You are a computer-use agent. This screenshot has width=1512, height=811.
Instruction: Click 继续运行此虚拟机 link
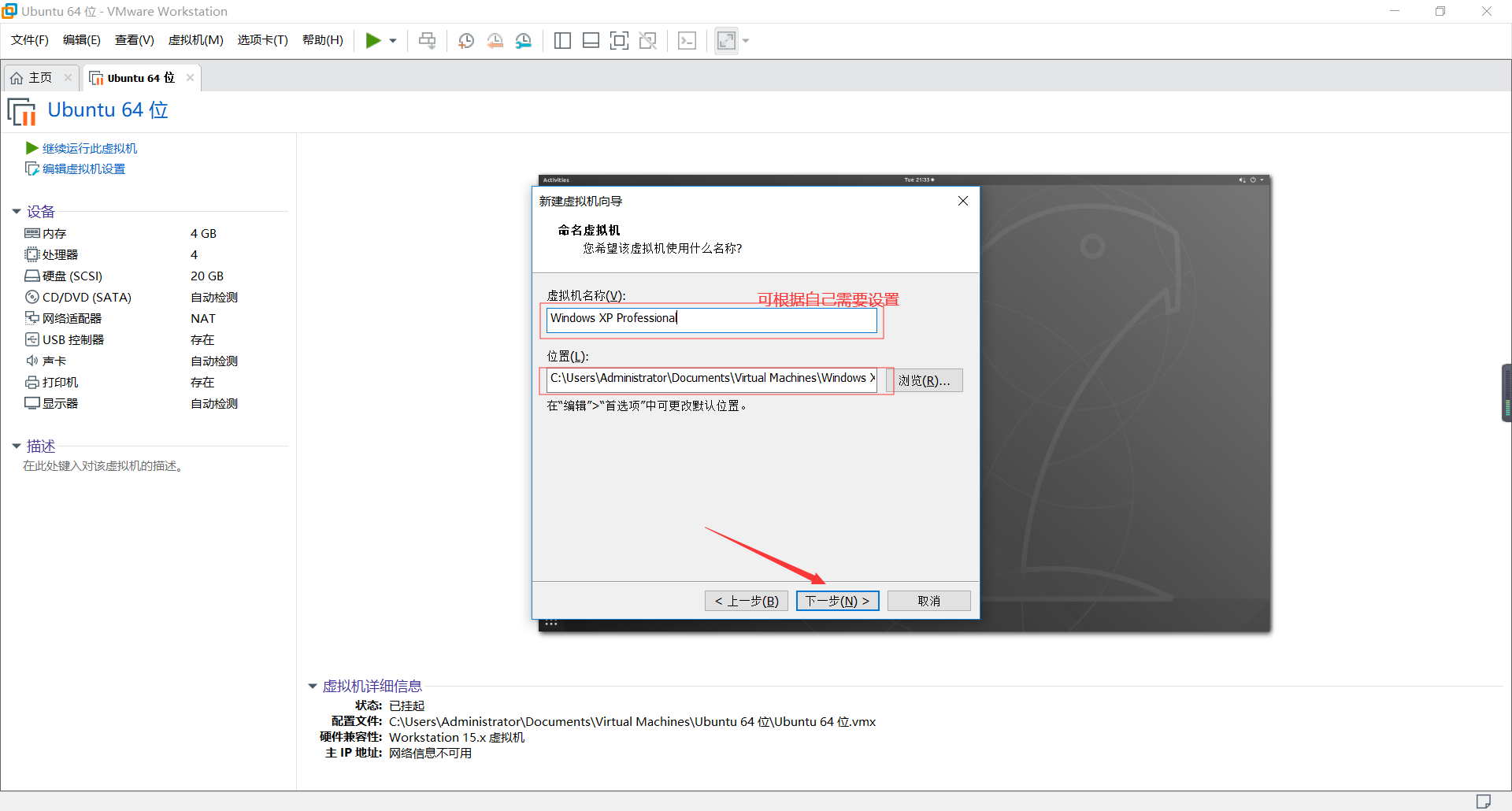point(89,148)
